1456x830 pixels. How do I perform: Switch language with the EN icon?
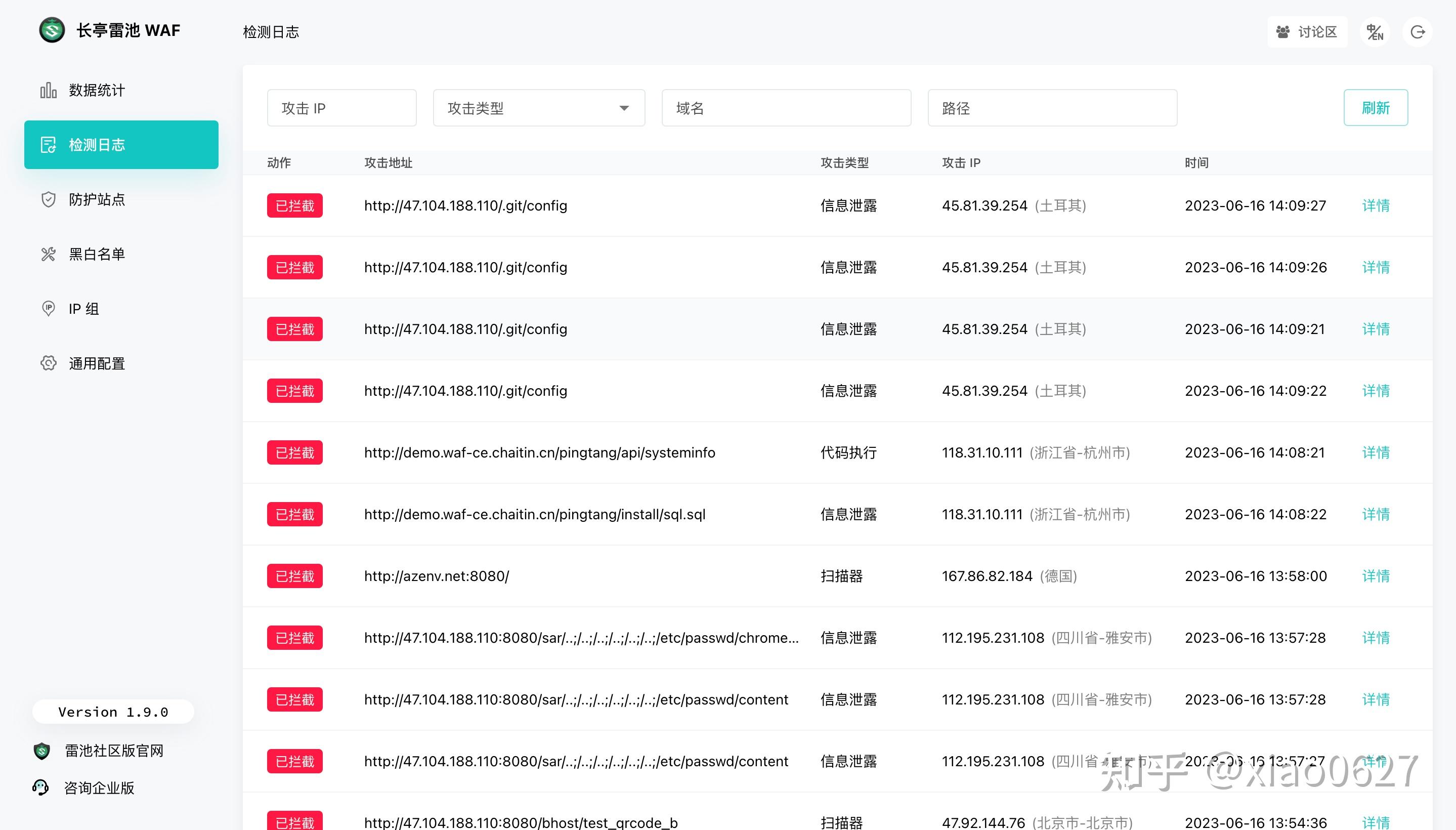coord(1375,32)
